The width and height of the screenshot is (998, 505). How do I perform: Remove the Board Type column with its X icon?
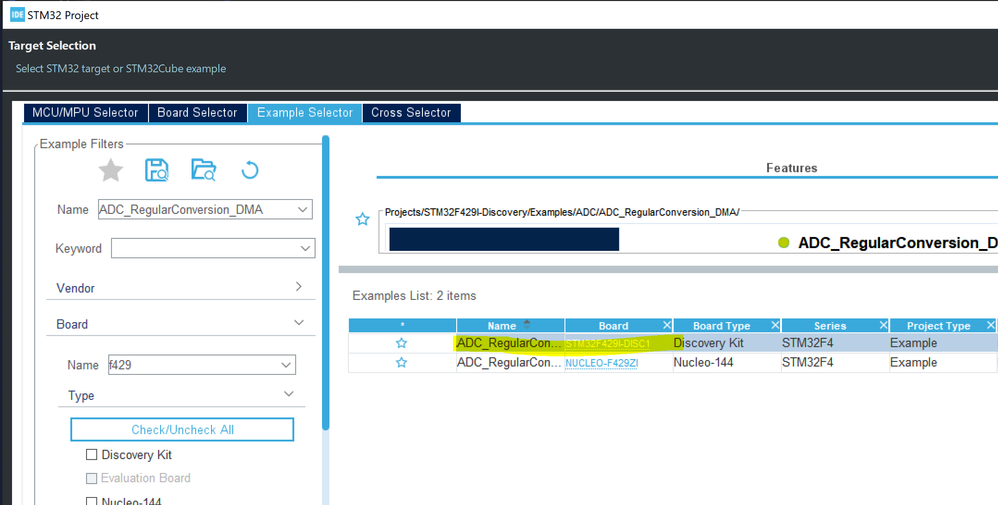(x=775, y=325)
